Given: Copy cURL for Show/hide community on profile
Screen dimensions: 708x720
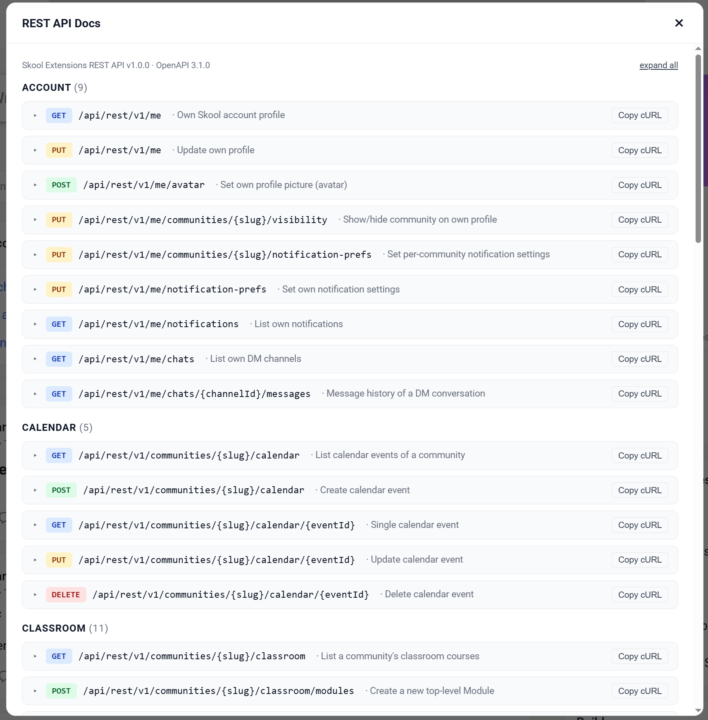Looking at the screenshot, I should 640,220.
